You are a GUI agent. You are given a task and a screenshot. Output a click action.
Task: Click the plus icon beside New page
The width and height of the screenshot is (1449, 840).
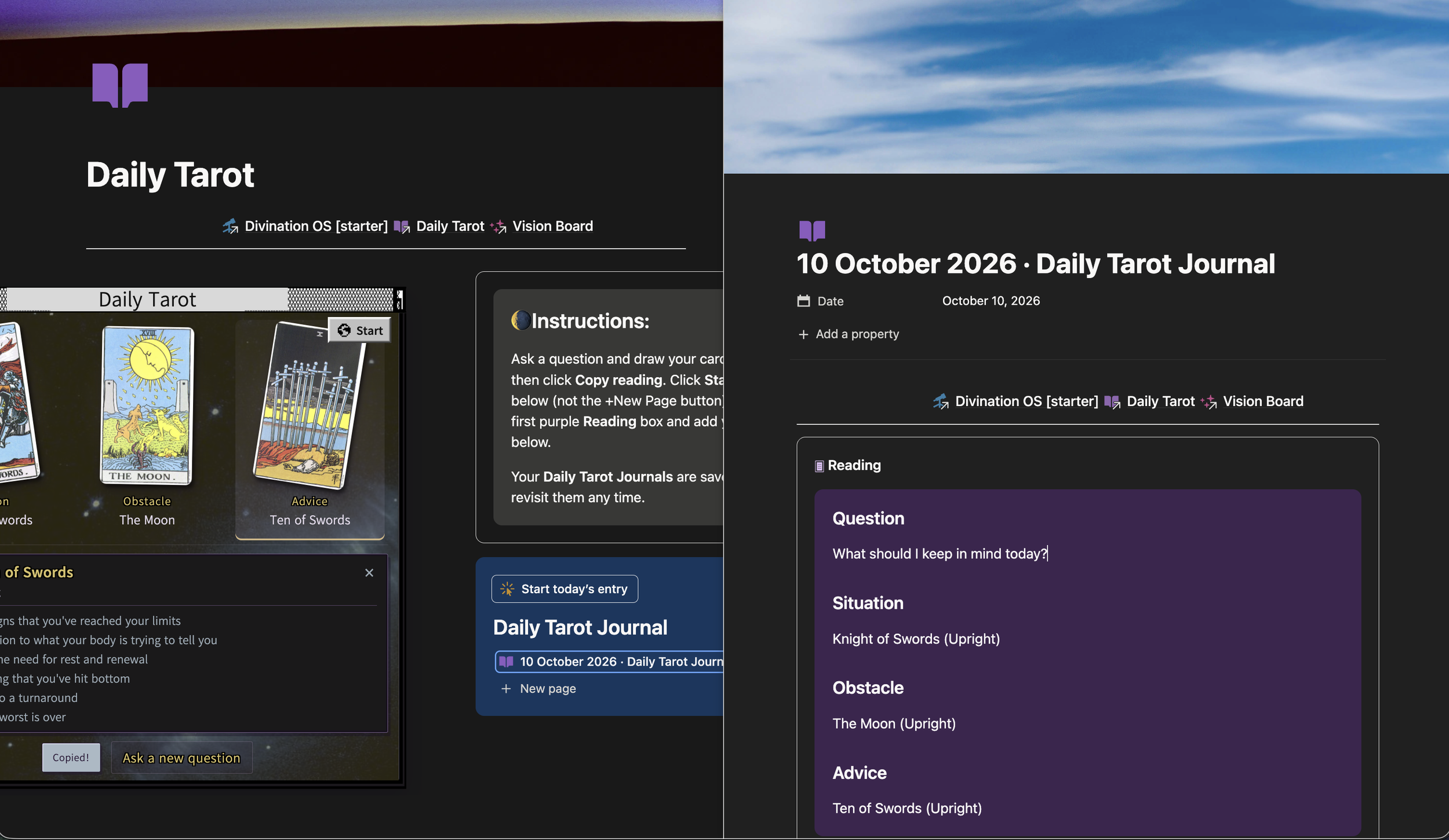pyautogui.click(x=506, y=688)
